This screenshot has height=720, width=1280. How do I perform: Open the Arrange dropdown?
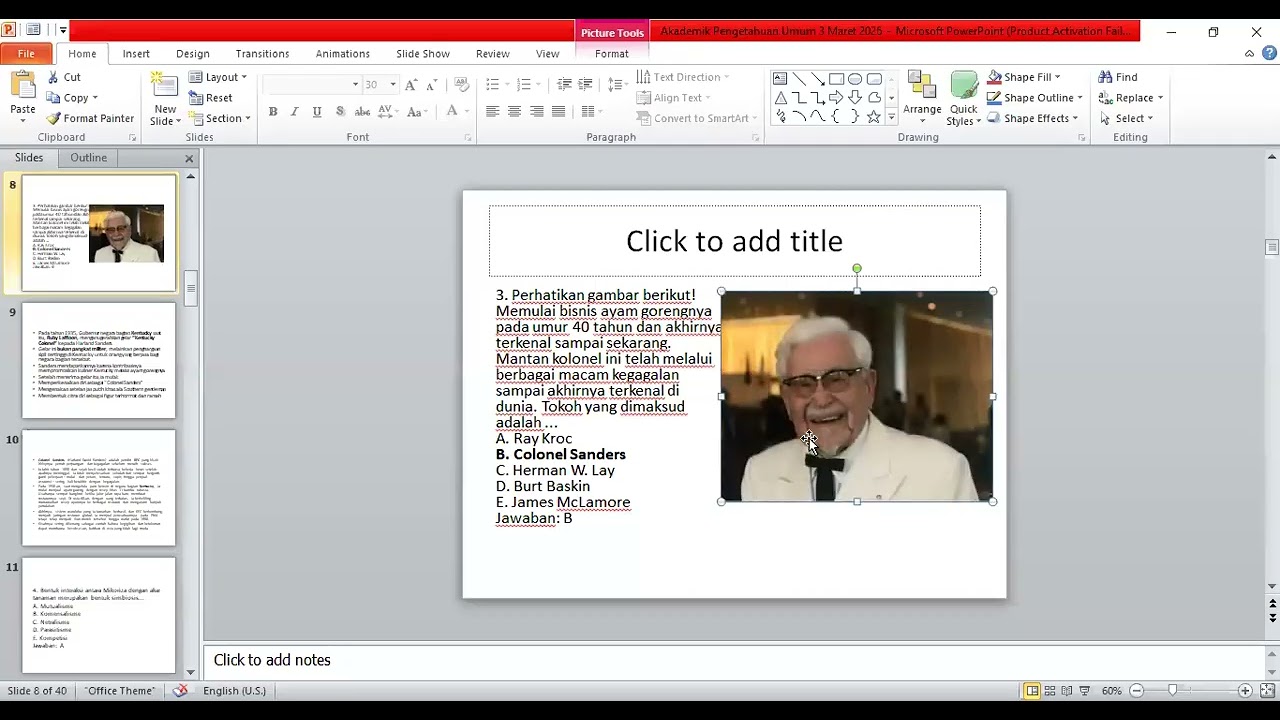pyautogui.click(x=922, y=99)
